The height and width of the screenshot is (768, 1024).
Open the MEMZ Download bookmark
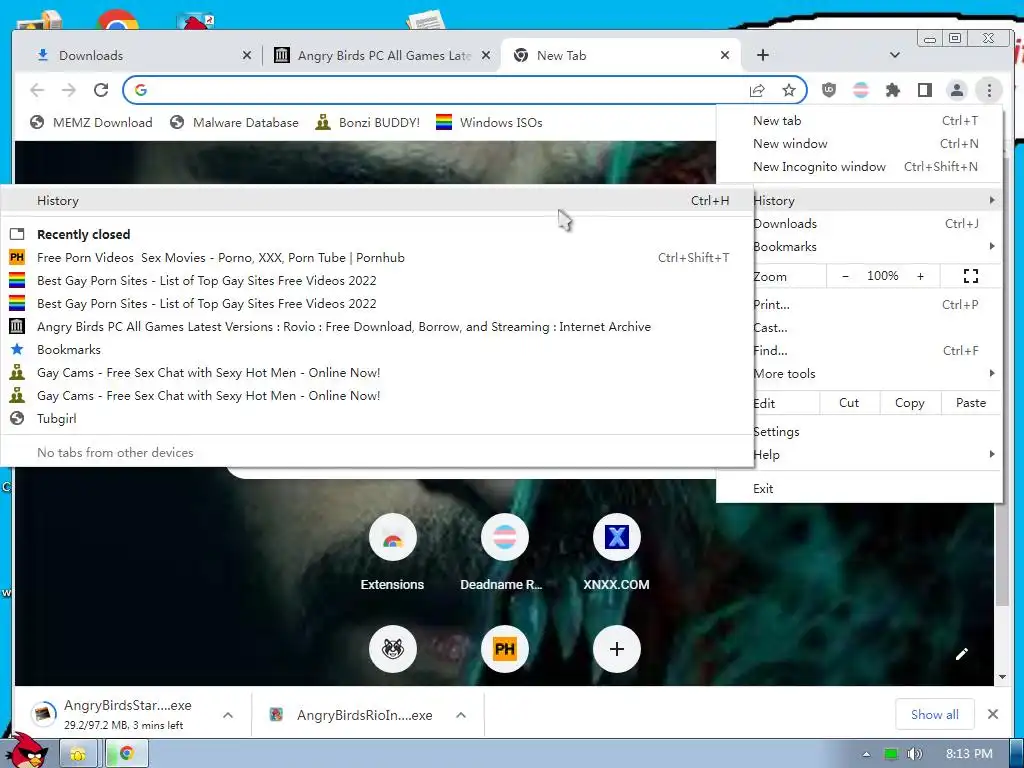pos(91,123)
